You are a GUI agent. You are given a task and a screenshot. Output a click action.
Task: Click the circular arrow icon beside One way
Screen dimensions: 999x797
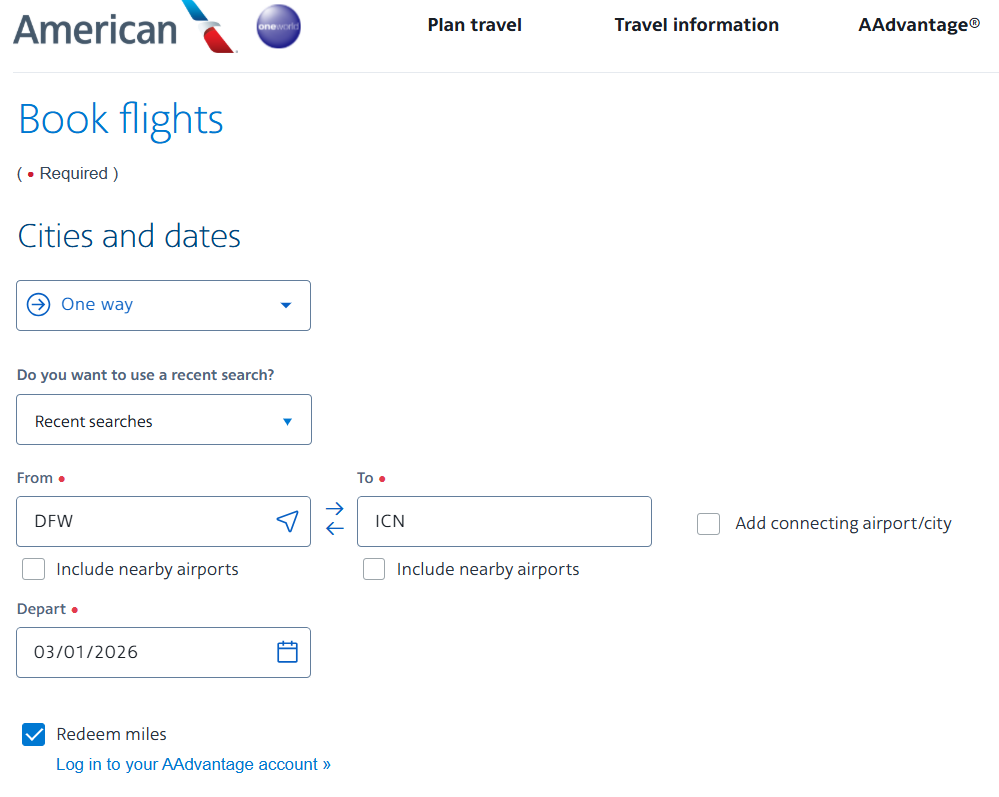pyautogui.click(x=38, y=305)
